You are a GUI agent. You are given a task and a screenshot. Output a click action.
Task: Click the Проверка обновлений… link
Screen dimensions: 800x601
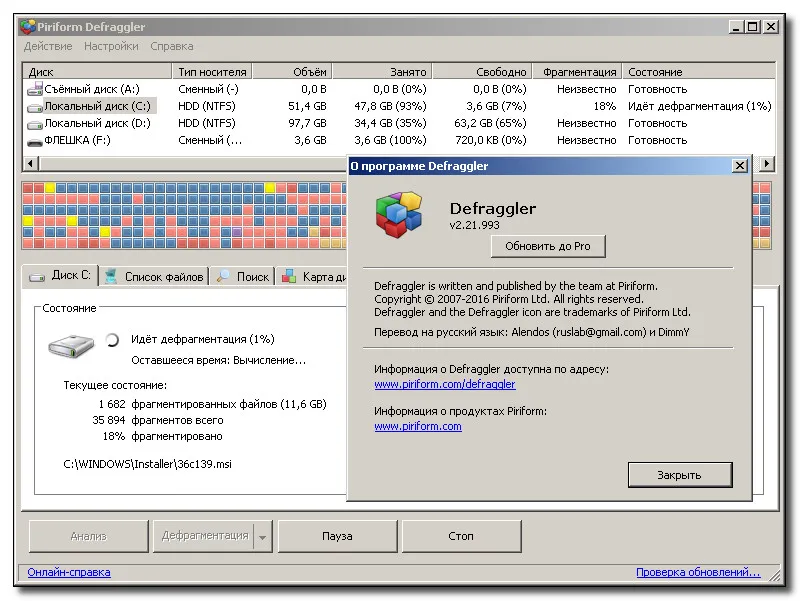[x=698, y=572]
